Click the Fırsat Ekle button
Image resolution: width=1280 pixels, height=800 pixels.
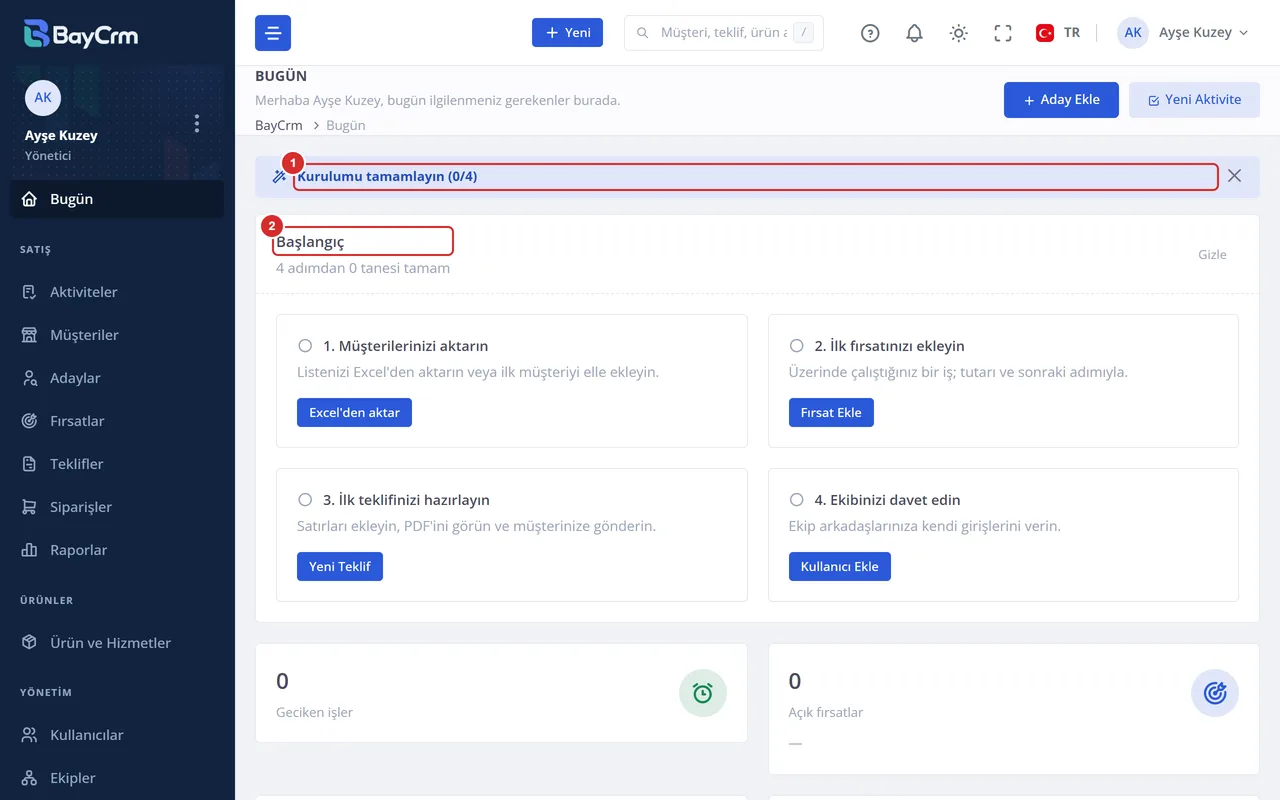click(x=831, y=413)
